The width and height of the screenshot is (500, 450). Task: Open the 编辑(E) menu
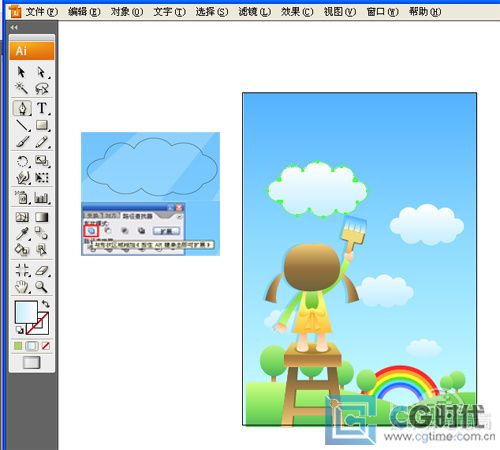click(x=84, y=12)
